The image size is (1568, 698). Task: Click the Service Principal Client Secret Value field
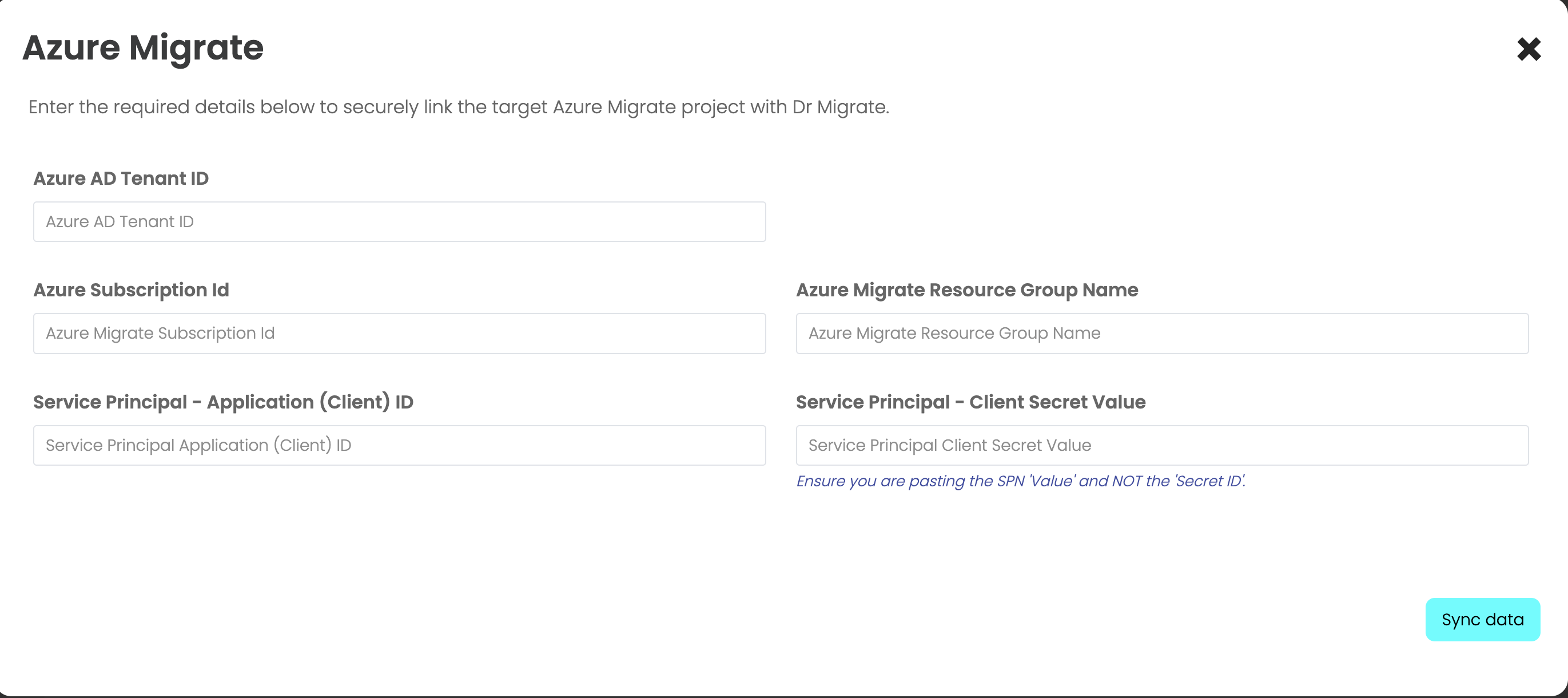coord(1162,445)
